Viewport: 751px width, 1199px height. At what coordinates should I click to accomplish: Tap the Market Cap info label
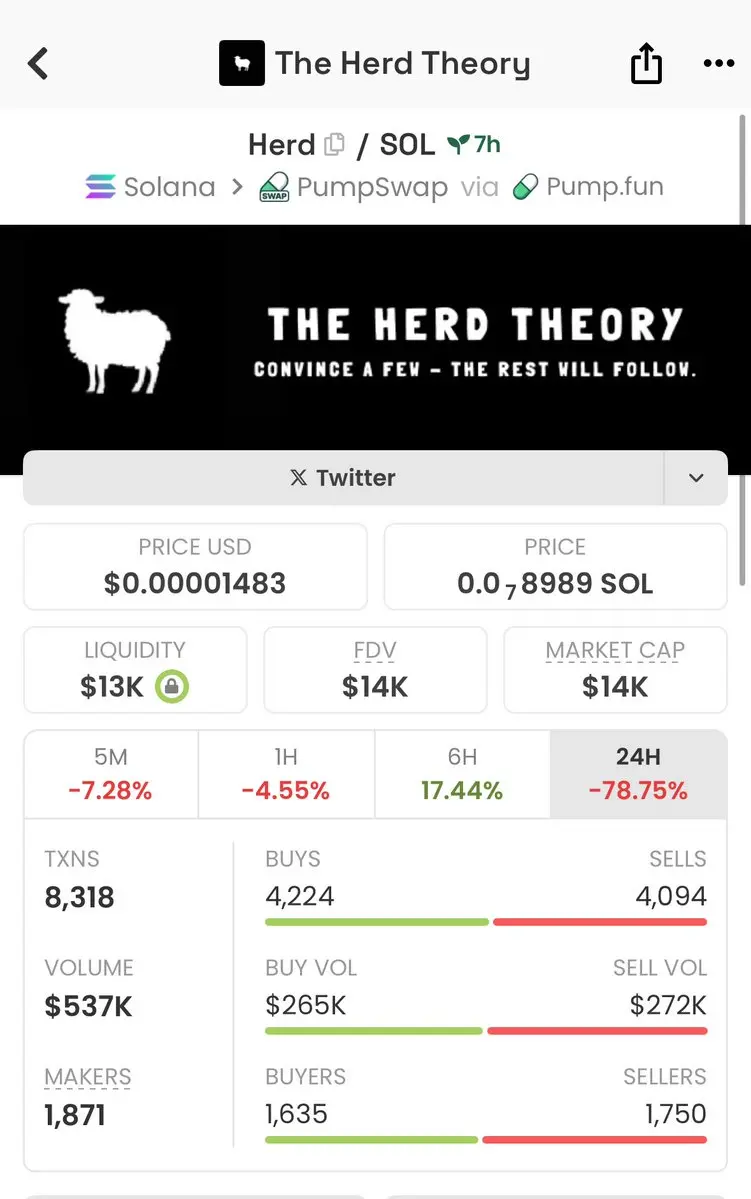click(615, 651)
